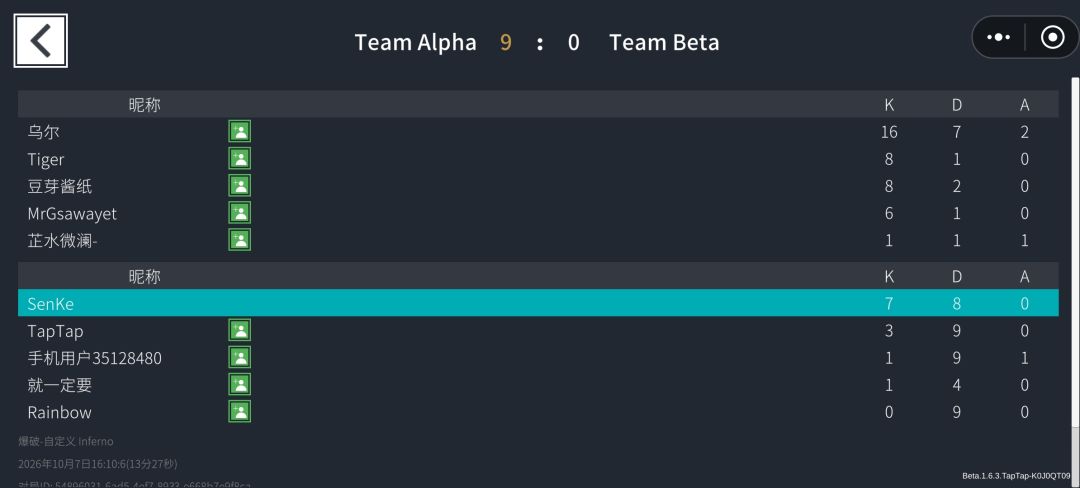Select the highlighted SenKe player row
The image size is (1080, 488).
click(538, 303)
